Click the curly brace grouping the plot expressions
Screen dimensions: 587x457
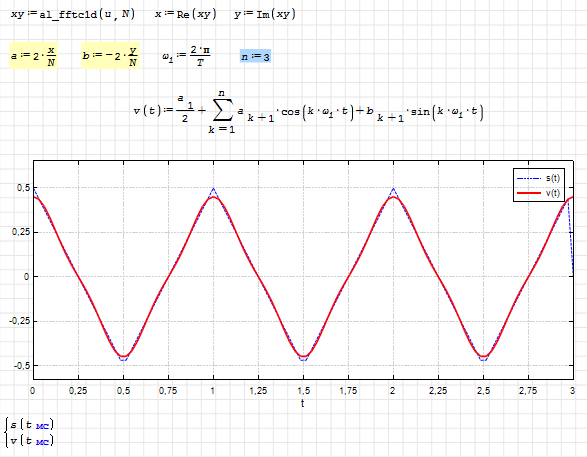coord(6,433)
